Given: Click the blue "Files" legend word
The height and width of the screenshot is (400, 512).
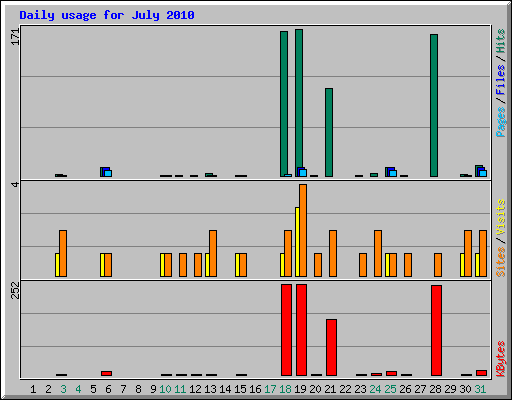Looking at the screenshot, I should coord(500,79).
